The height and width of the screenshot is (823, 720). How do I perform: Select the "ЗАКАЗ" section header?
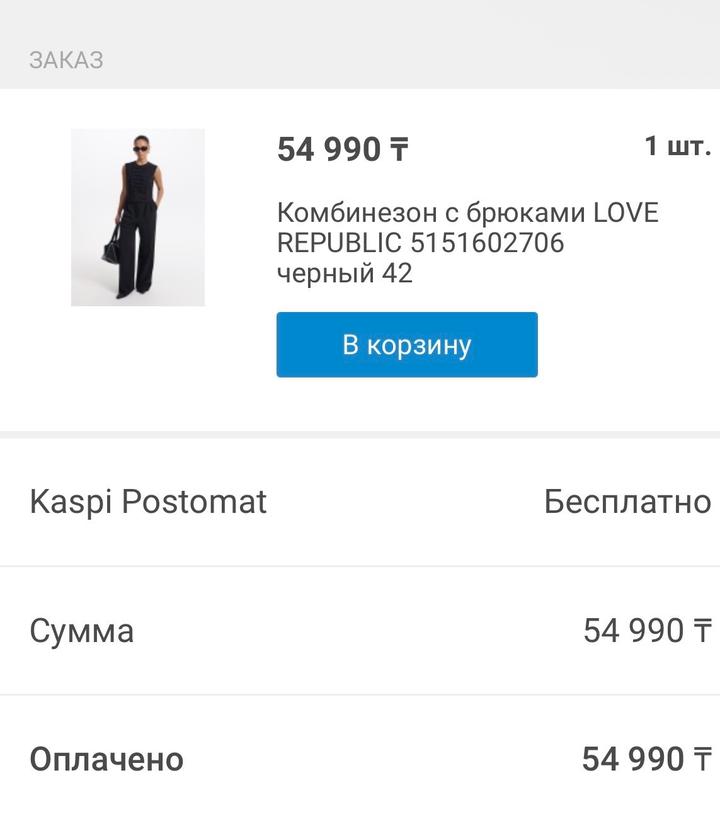(66, 60)
